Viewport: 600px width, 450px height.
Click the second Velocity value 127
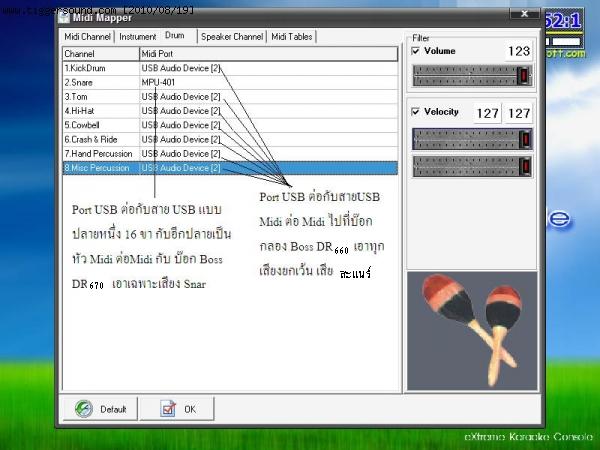pyautogui.click(x=518, y=113)
